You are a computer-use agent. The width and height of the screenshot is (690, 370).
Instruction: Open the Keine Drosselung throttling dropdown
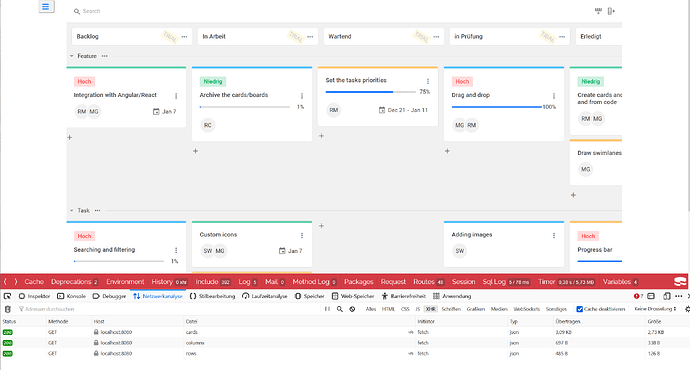[655, 309]
